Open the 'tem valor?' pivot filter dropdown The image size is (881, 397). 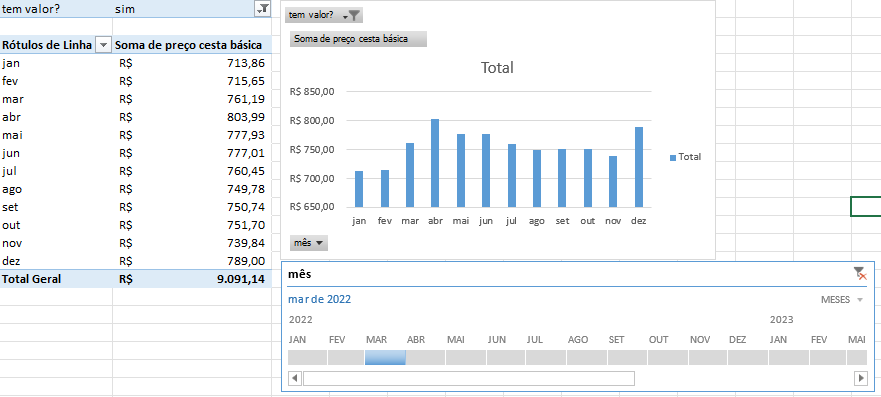262,8
